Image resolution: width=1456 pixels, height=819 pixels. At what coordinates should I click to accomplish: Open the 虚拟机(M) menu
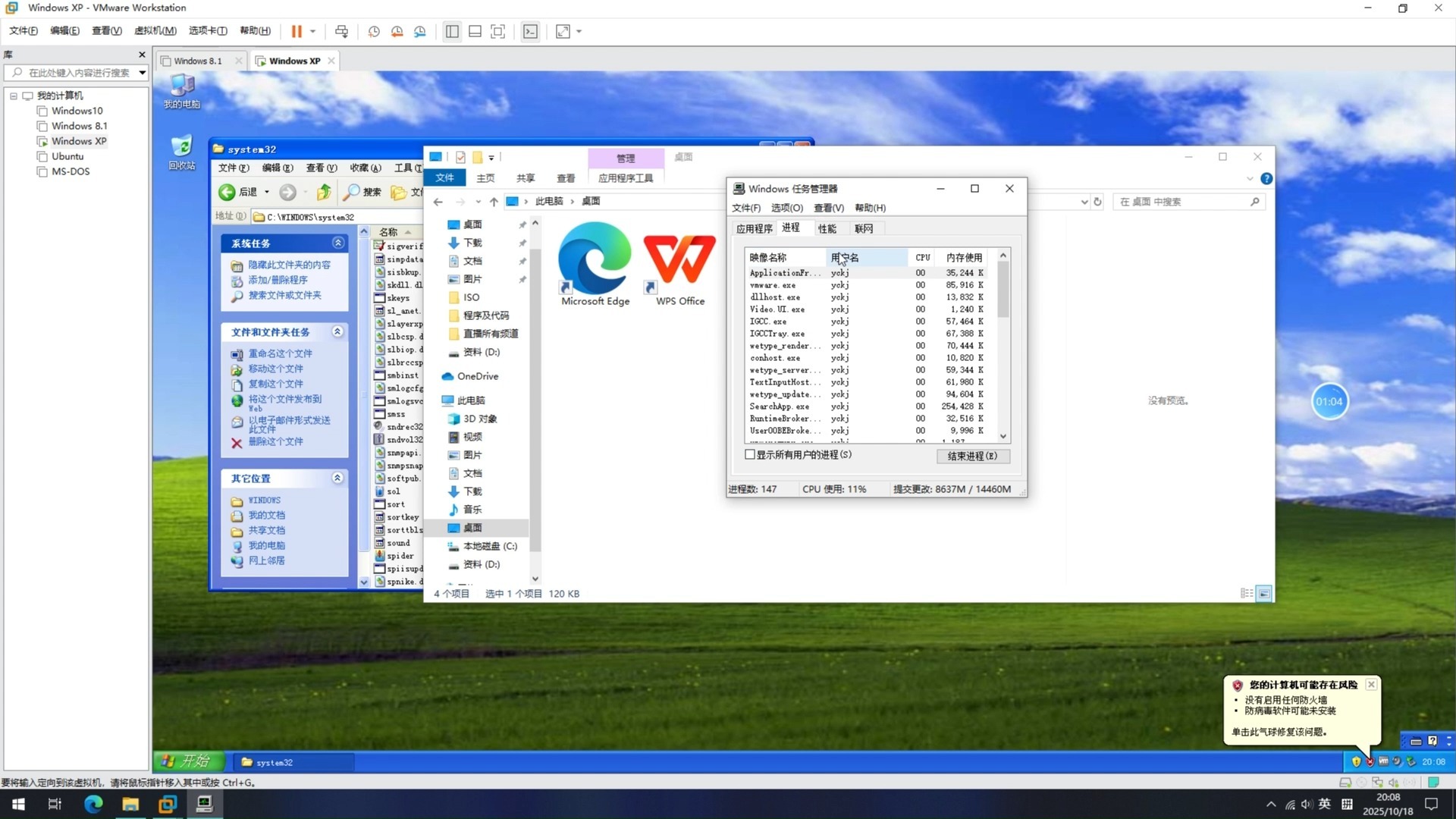[x=155, y=30]
